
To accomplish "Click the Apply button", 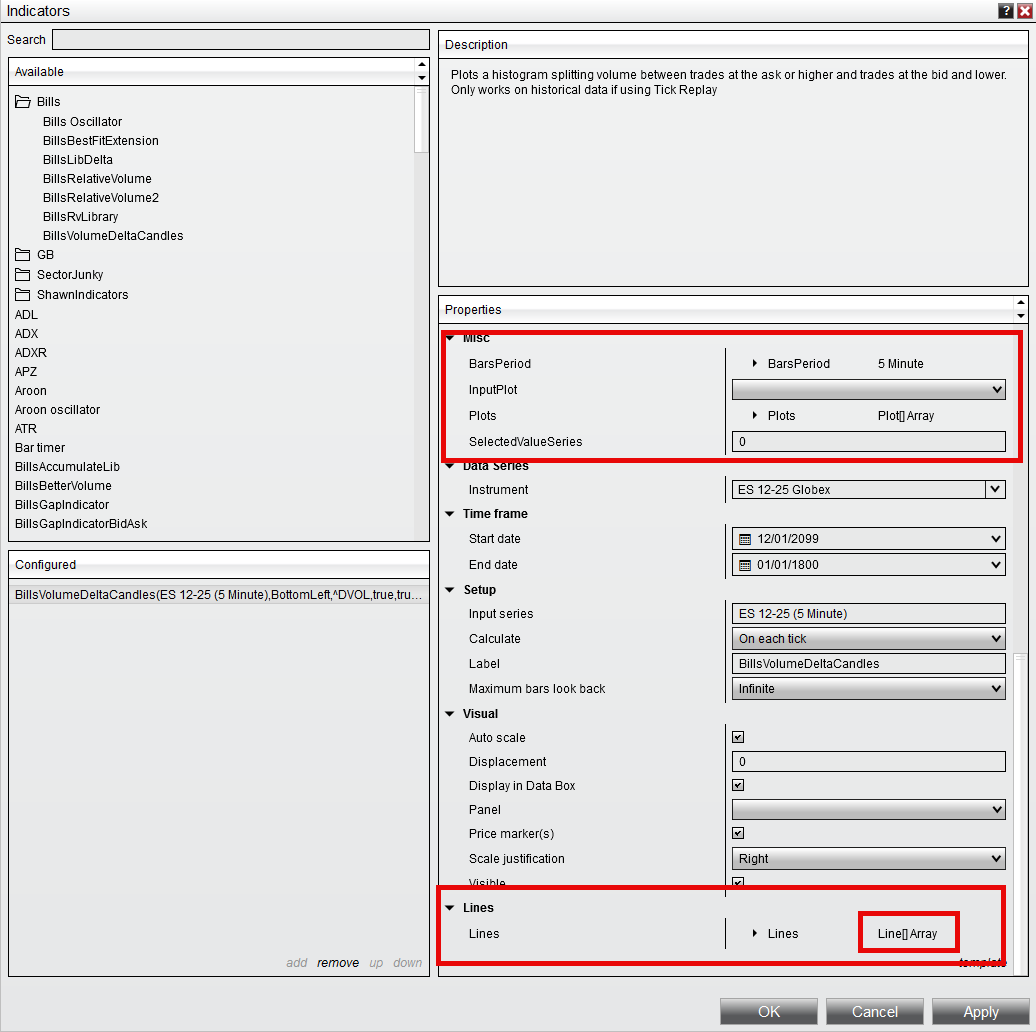I will (x=980, y=1012).
